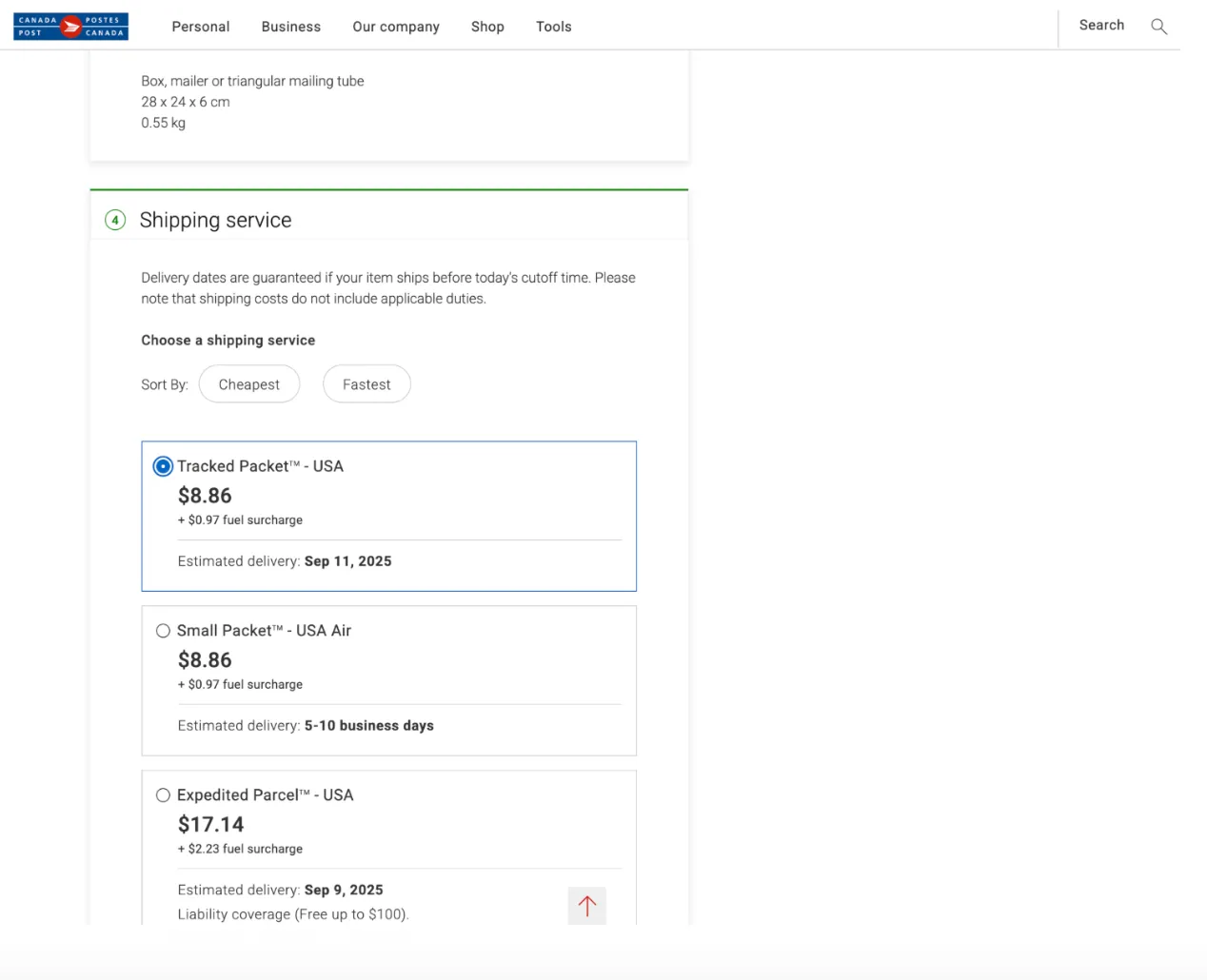Select the Small Packet - USA Air option
This screenshot has height=980, width=1207.
tap(163, 630)
